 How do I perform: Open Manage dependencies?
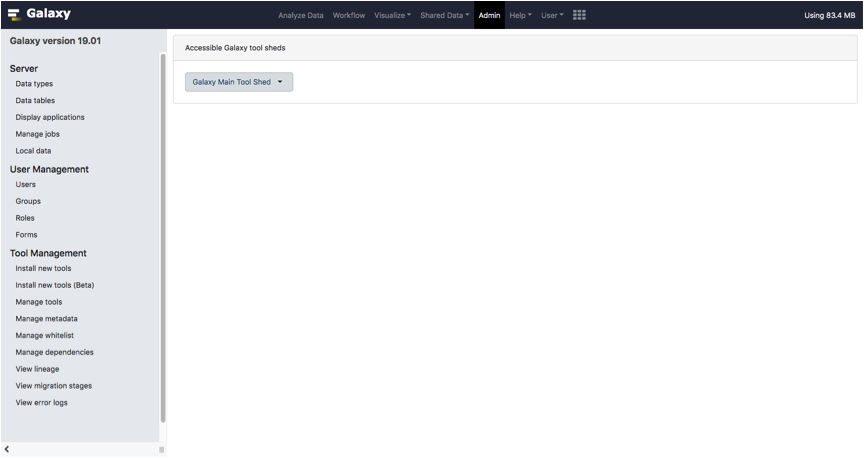point(55,352)
